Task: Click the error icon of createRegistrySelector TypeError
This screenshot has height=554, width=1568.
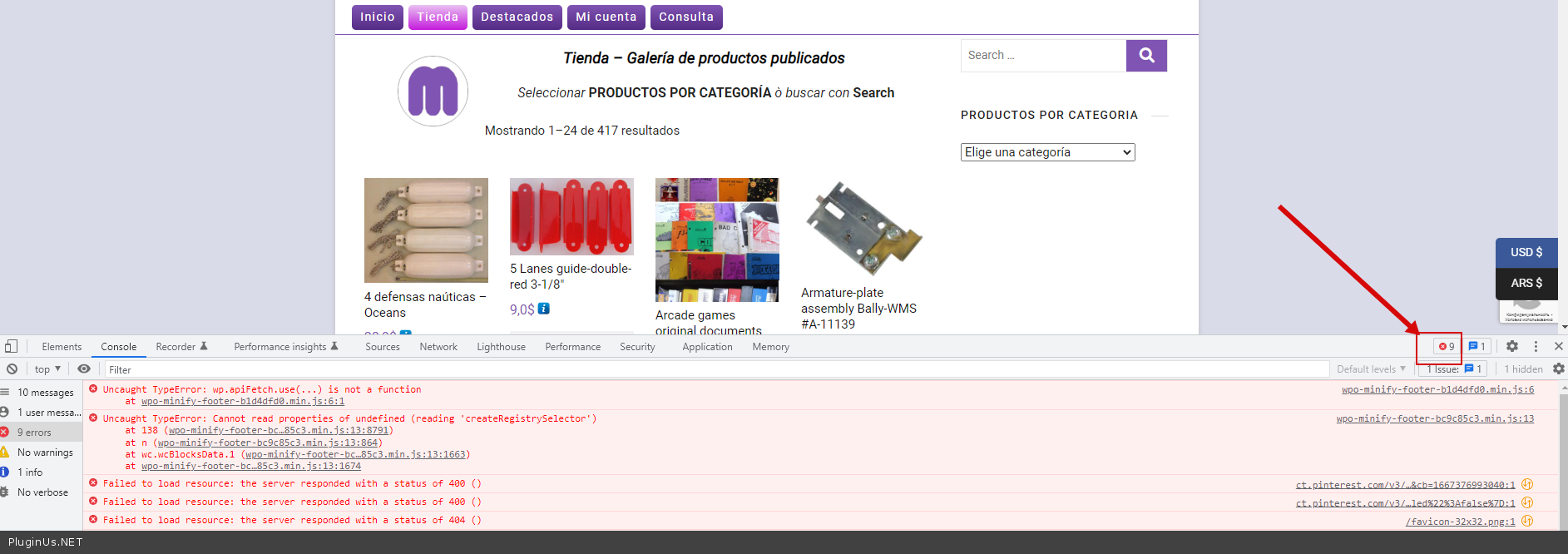Action: 93,418
